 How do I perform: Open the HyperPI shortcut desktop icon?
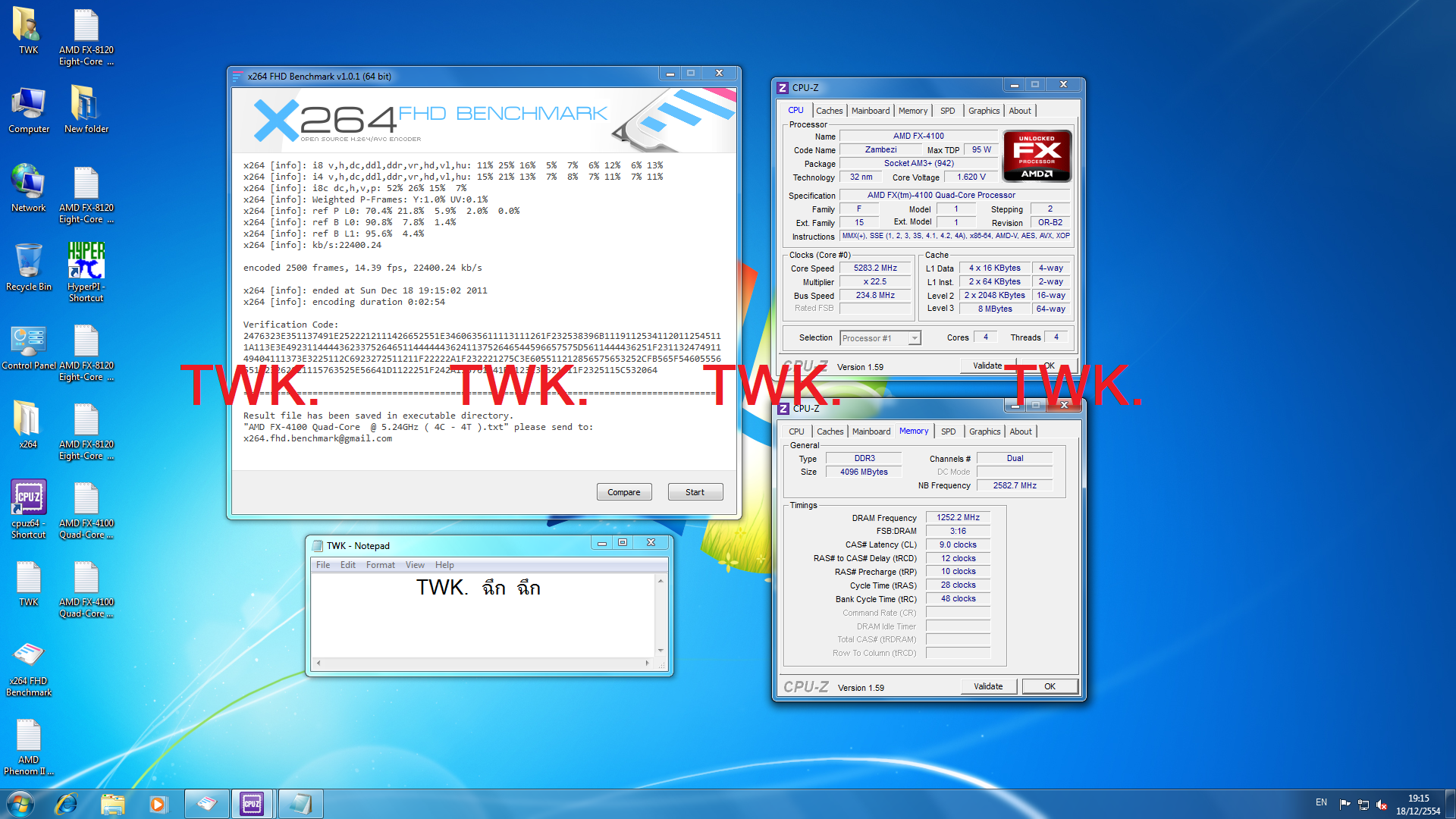coord(86,262)
